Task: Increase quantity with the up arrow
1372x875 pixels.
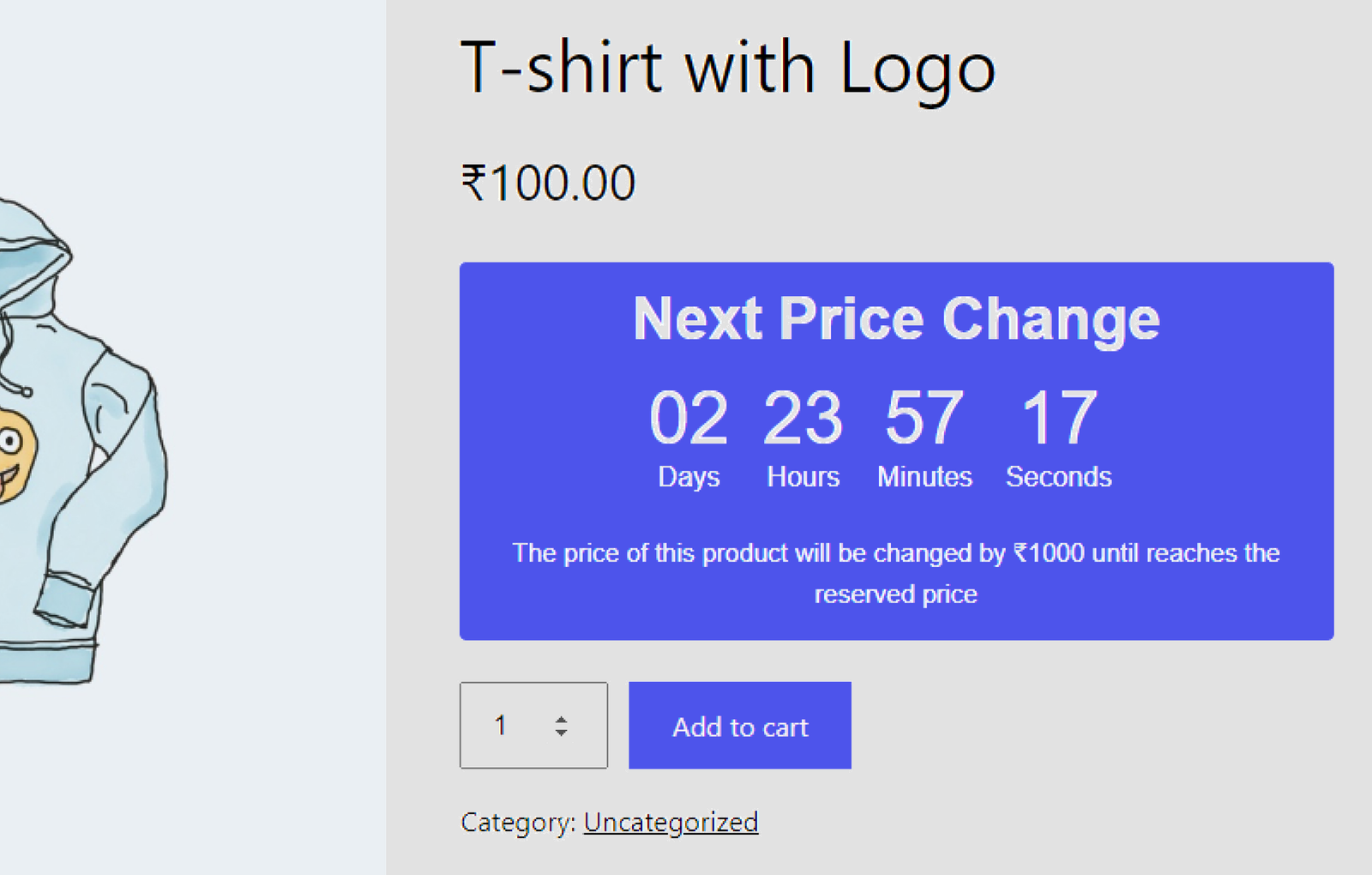Action: [x=561, y=719]
